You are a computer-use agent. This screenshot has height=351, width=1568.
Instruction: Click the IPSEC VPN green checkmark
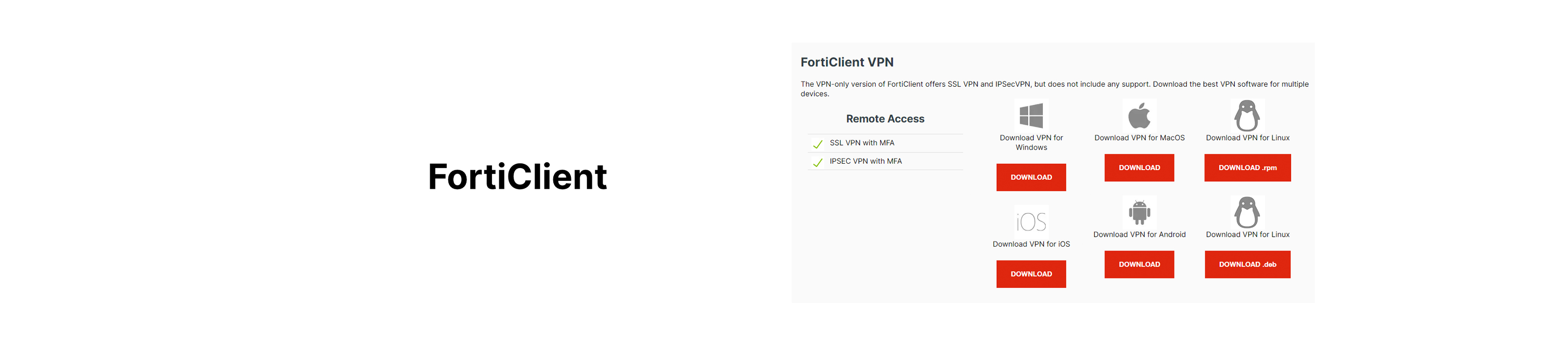(x=817, y=162)
